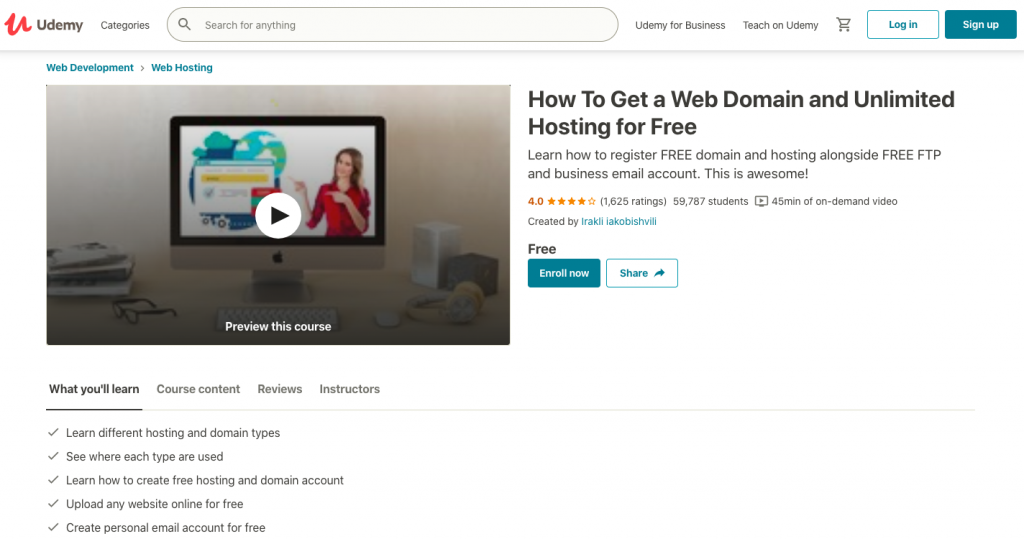Click the (1,625 ratings) text
The width and height of the screenshot is (1024, 539).
pyautogui.click(x=633, y=201)
